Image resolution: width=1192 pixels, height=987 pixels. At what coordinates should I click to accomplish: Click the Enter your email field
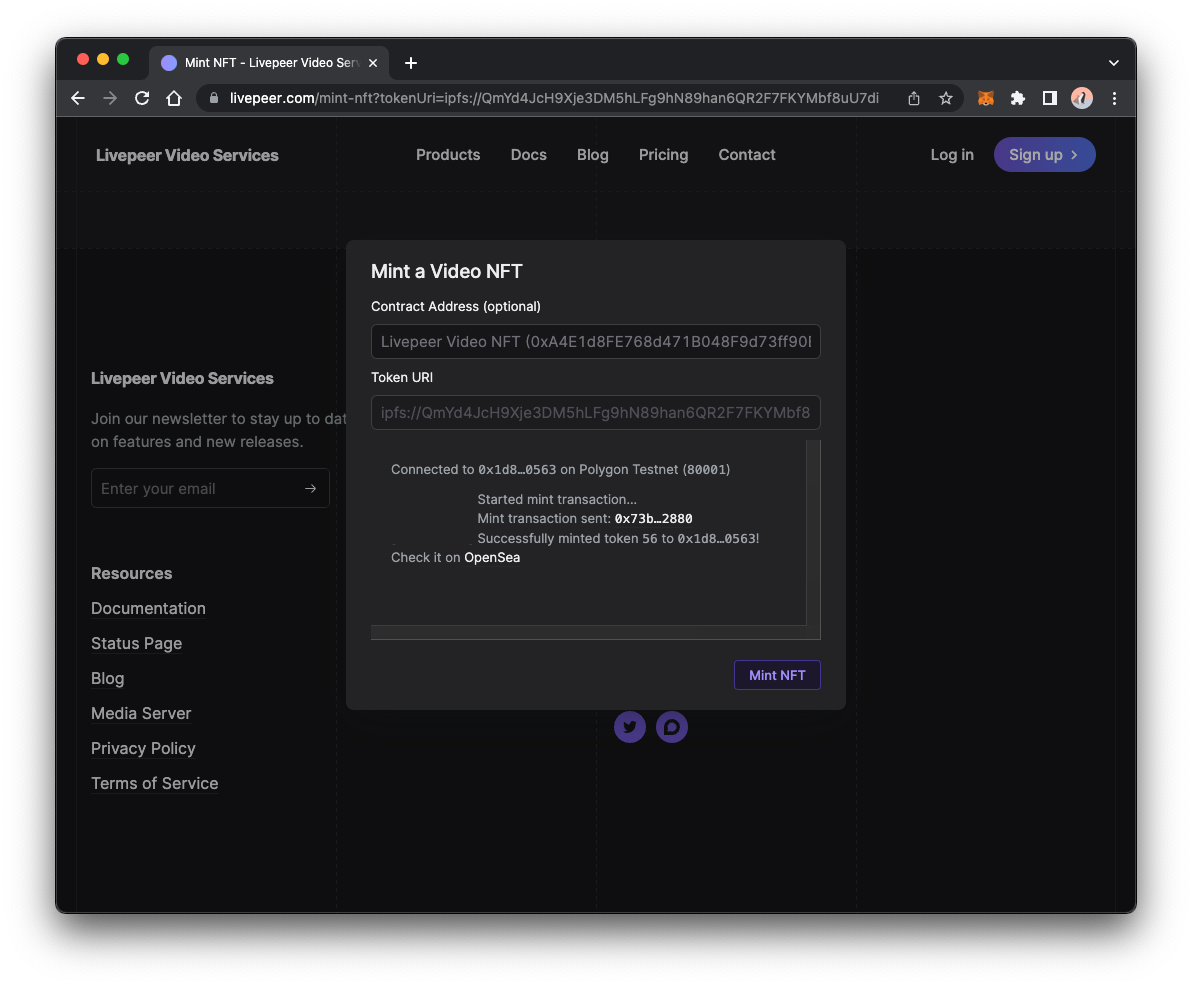pyautogui.click(x=210, y=488)
